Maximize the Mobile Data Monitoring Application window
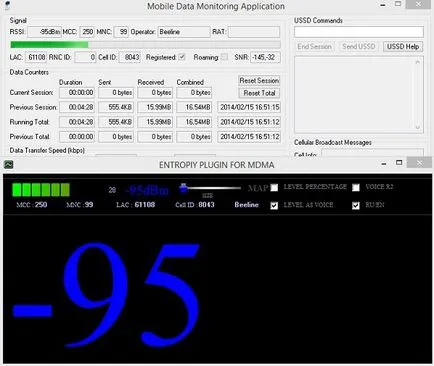The height and width of the screenshot is (366, 434). tap(398, 4)
